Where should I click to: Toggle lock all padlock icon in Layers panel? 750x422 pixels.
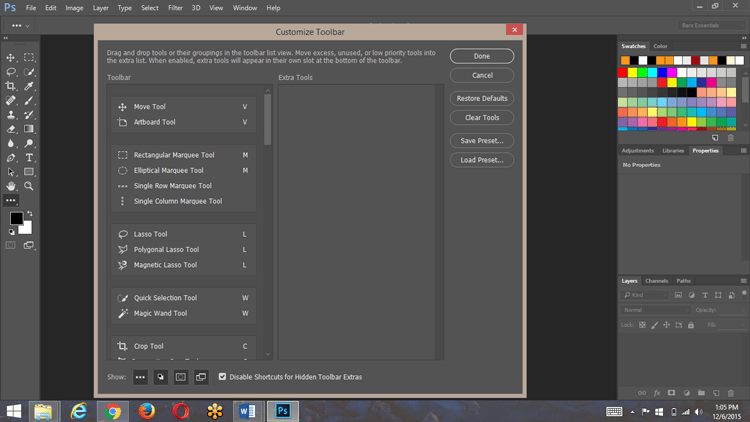[x=691, y=325]
